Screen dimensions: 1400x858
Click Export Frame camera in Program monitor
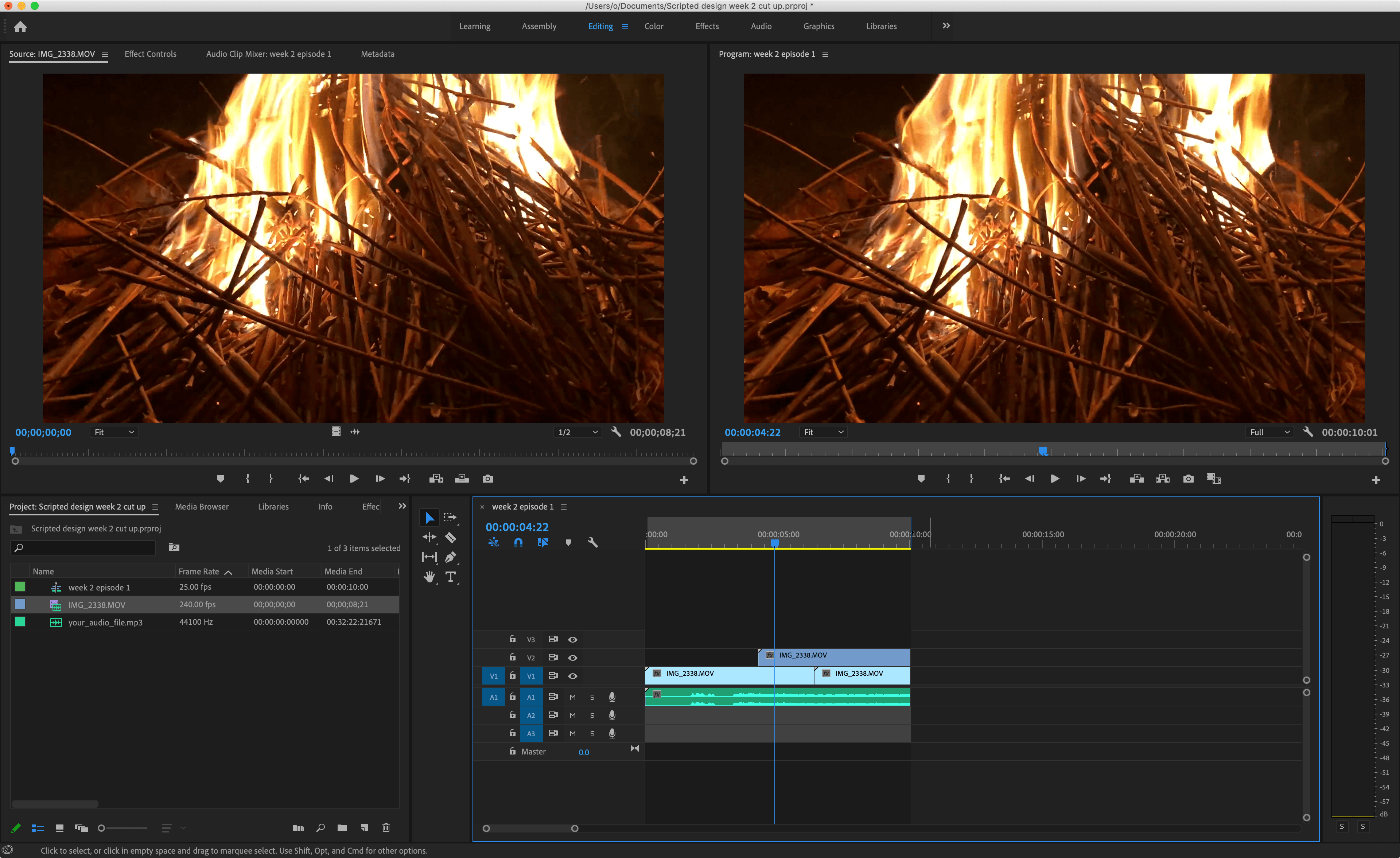(x=1187, y=479)
